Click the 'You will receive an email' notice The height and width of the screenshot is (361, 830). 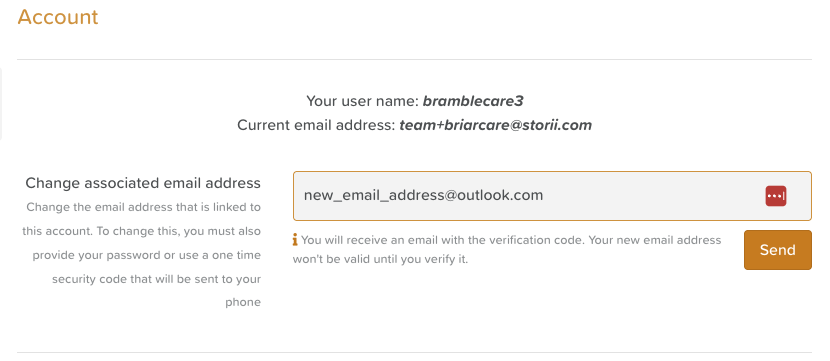tap(511, 240)
